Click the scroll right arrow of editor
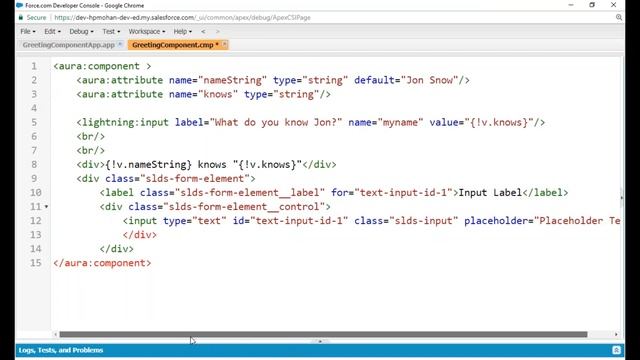 (616, 334)
